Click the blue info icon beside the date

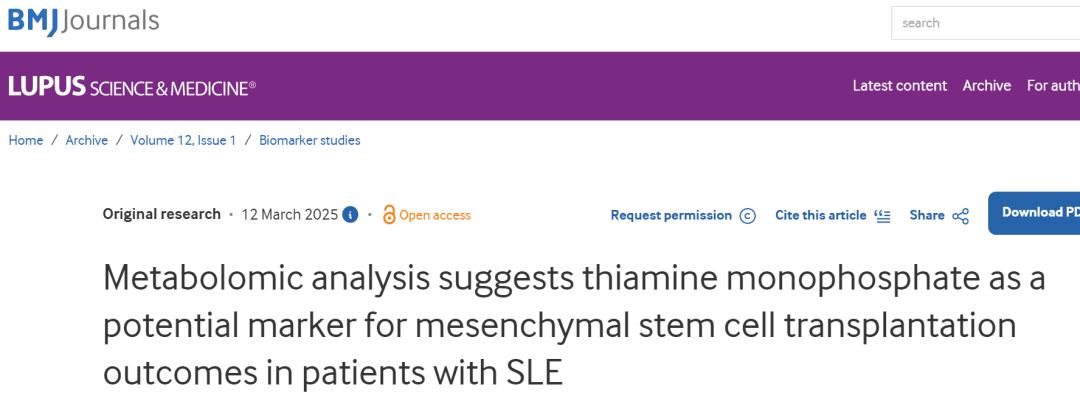pos(351,215)
